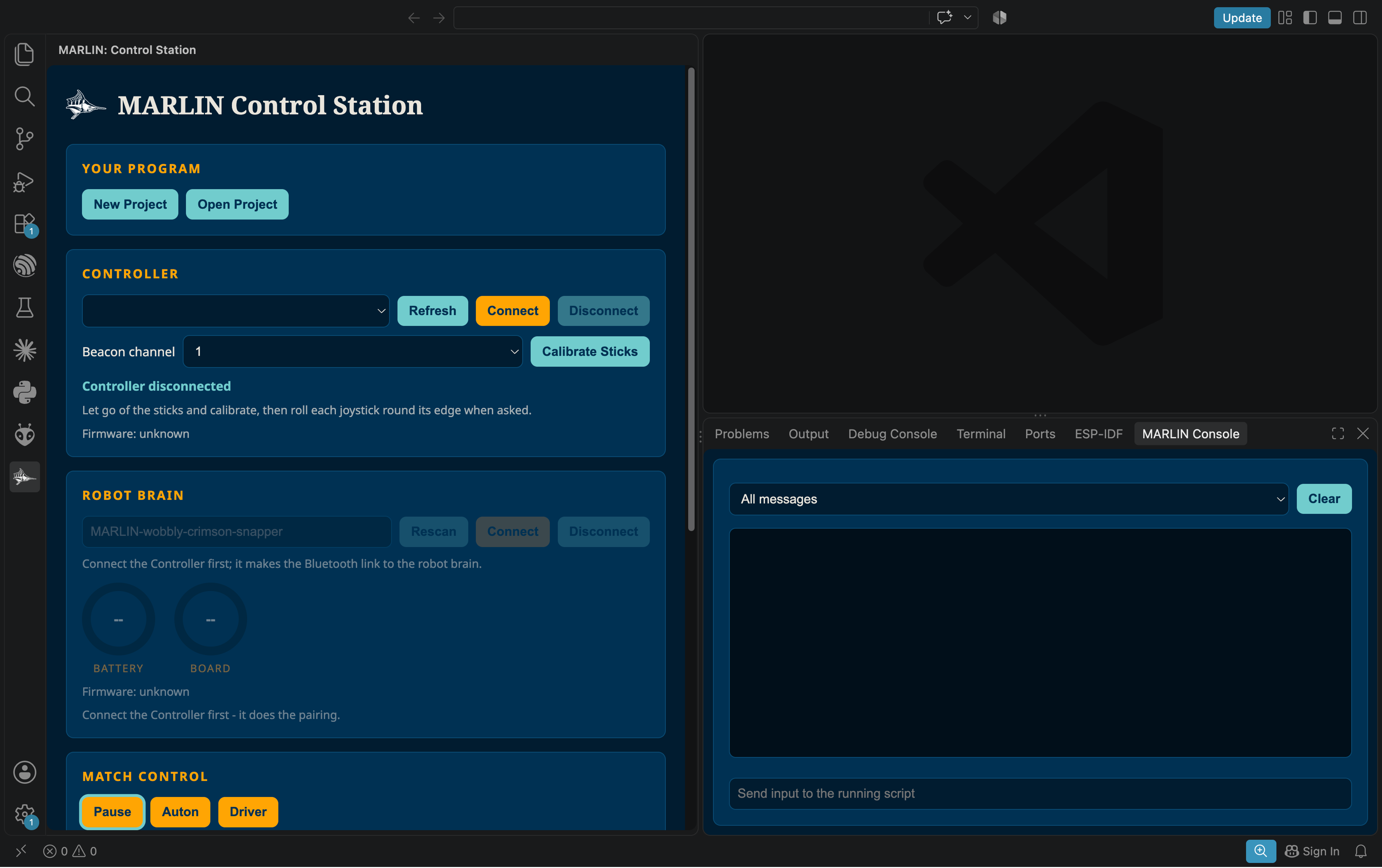Click the Open Project button
This screenshot has height=868, width=1382.
pyautogui.click(x=237, y=204)
